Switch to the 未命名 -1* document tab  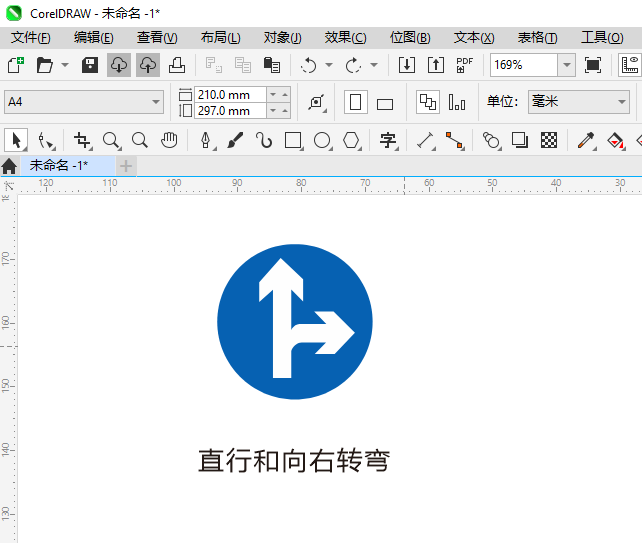coord(68,165)
